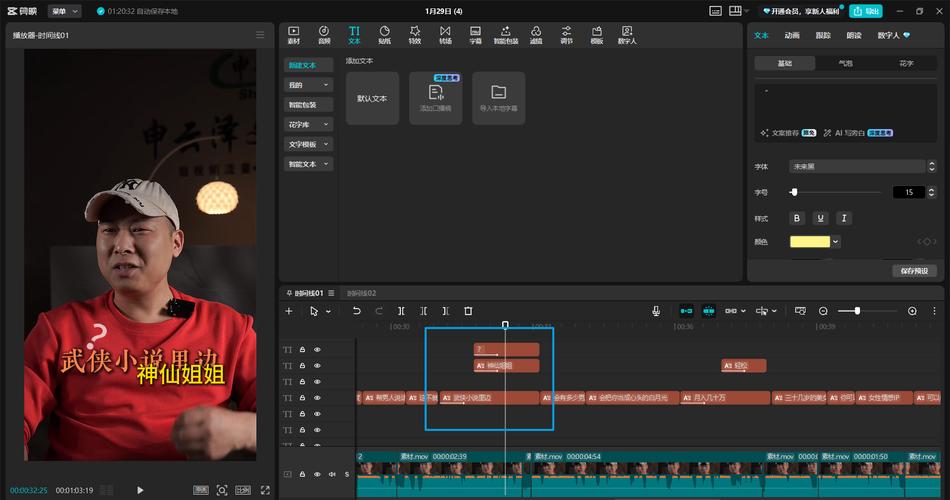Switch to the 动画 animation tab

click(792, 36)
